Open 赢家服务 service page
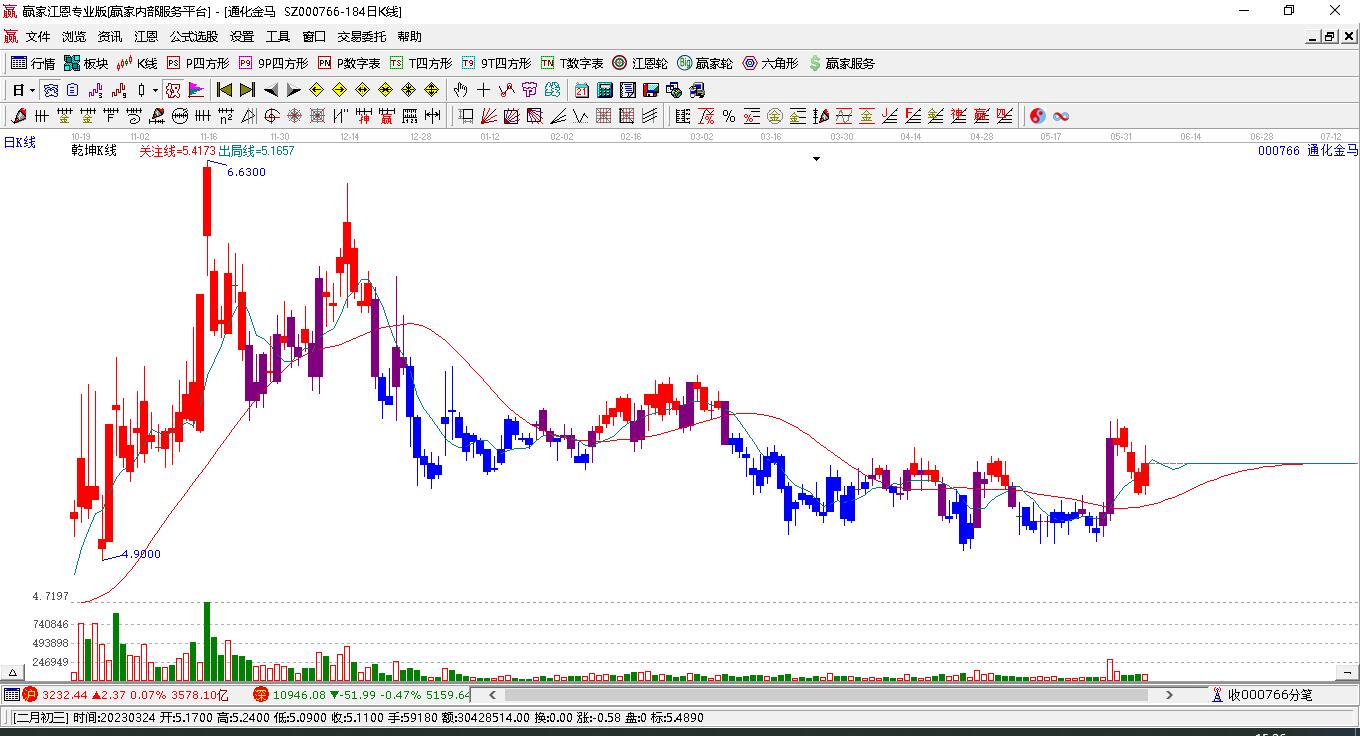Screen dimensions: 1360x736 click(x=841, y=63)
